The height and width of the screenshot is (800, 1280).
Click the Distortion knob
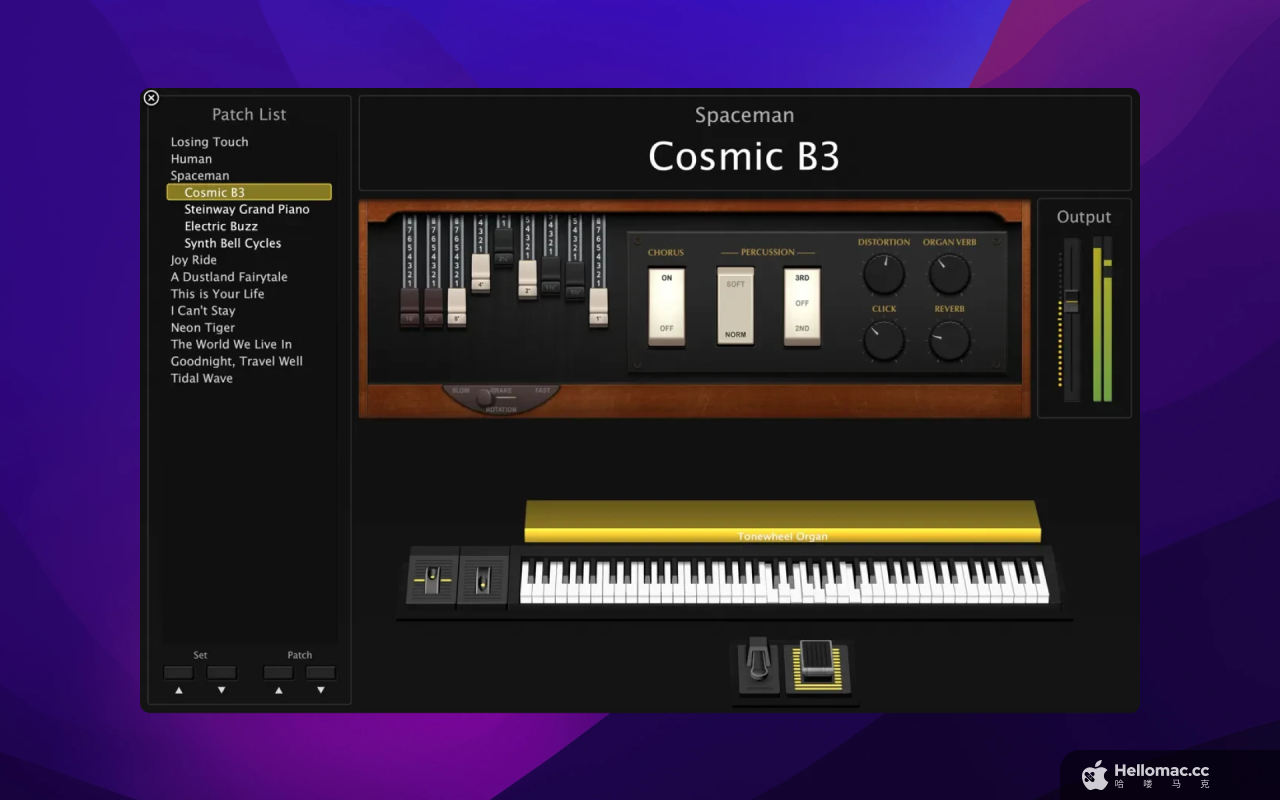click(884, 273)
